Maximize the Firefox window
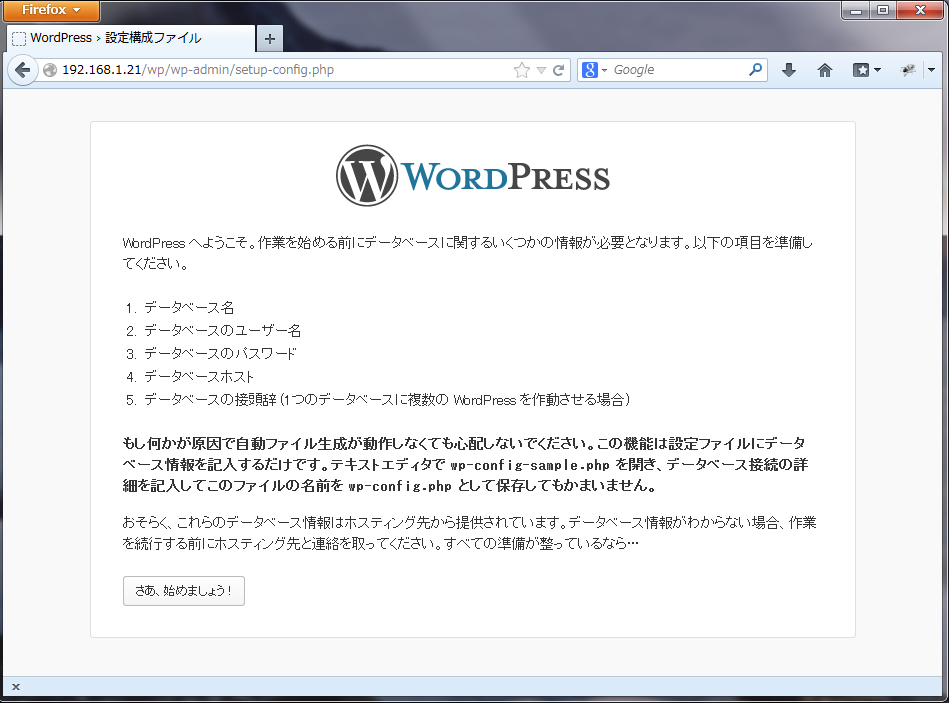949x703 pixels. click(883, 10)
